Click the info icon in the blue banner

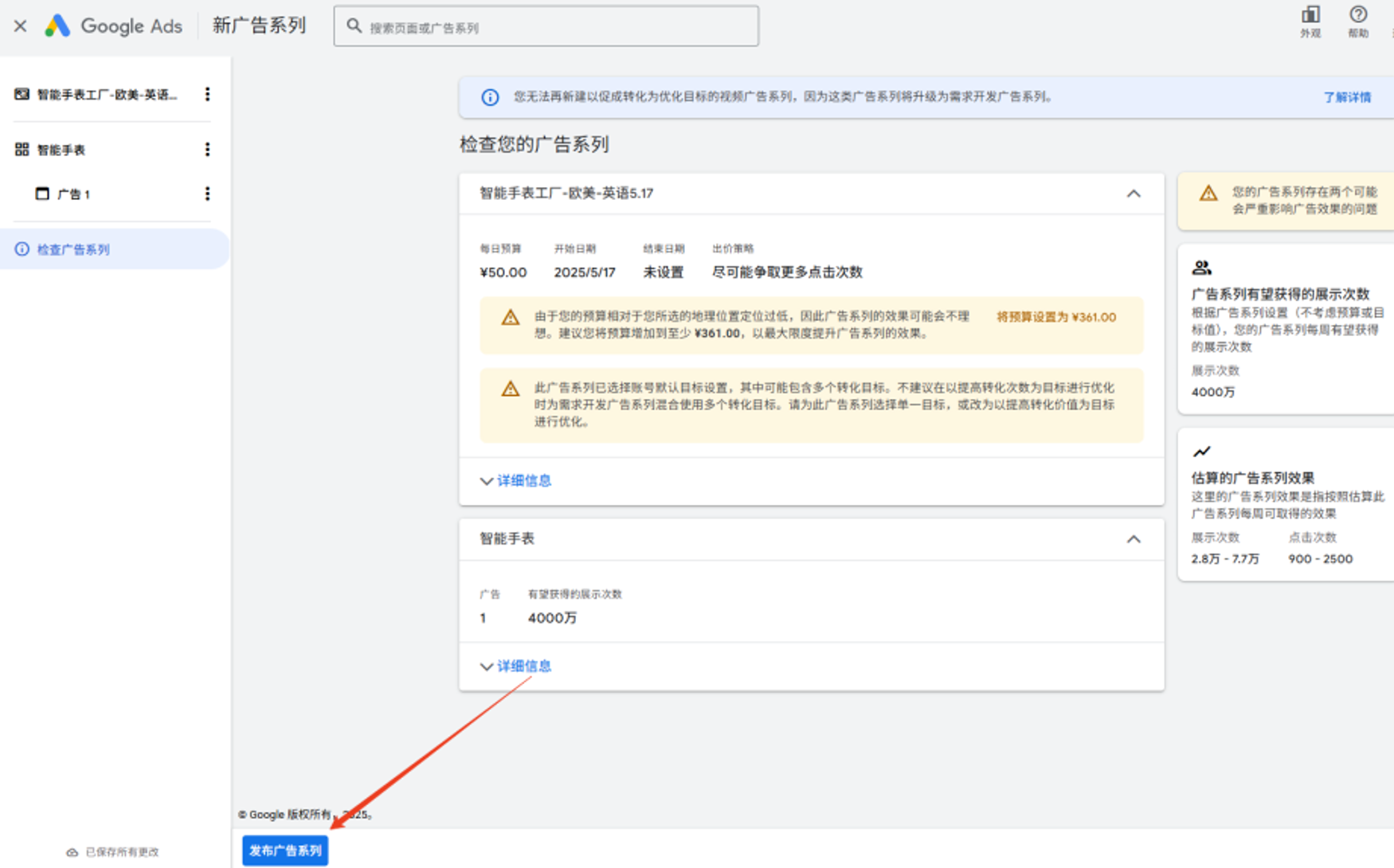(490, 97)
